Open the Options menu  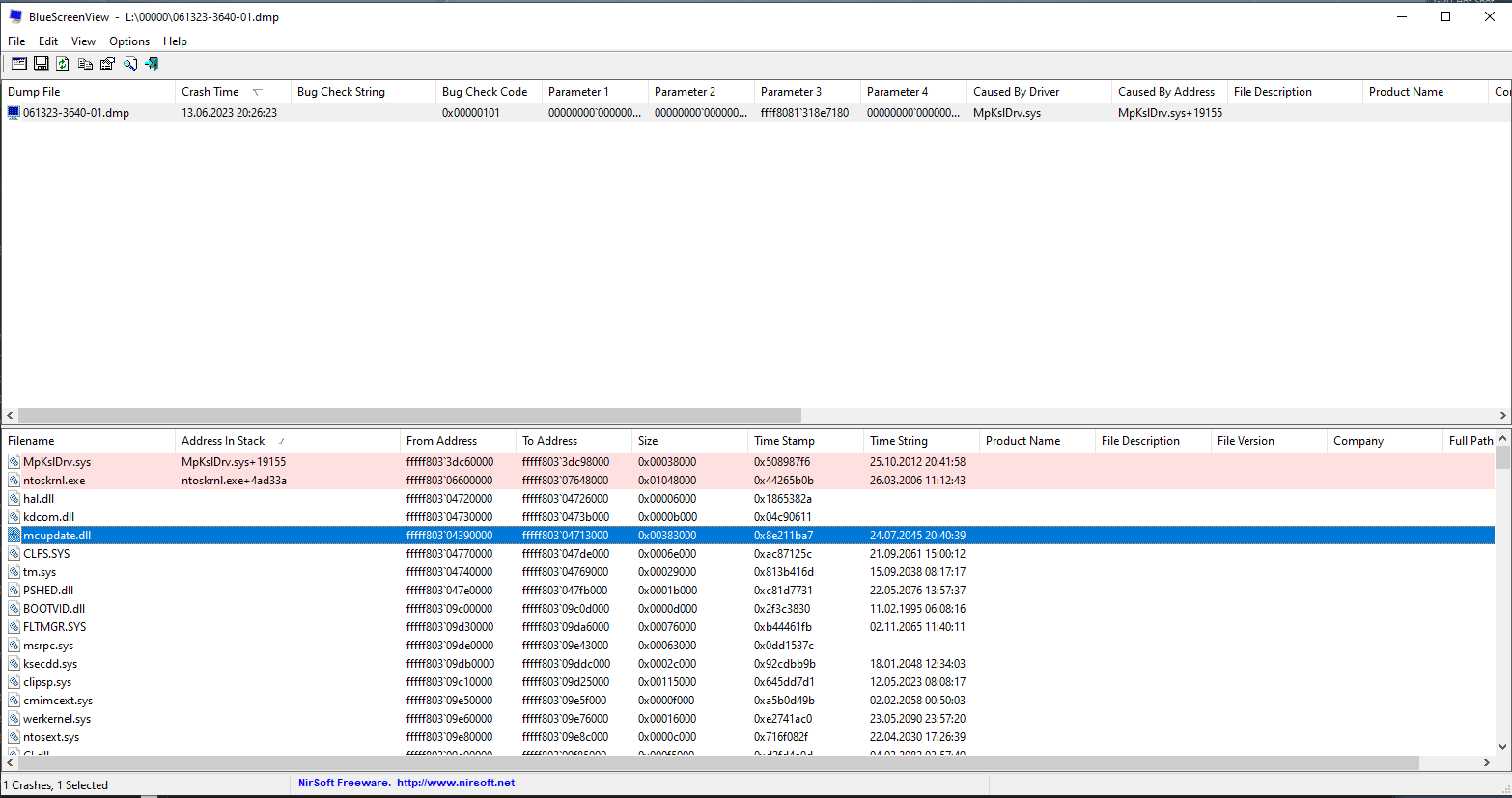(x=129, y=41)
